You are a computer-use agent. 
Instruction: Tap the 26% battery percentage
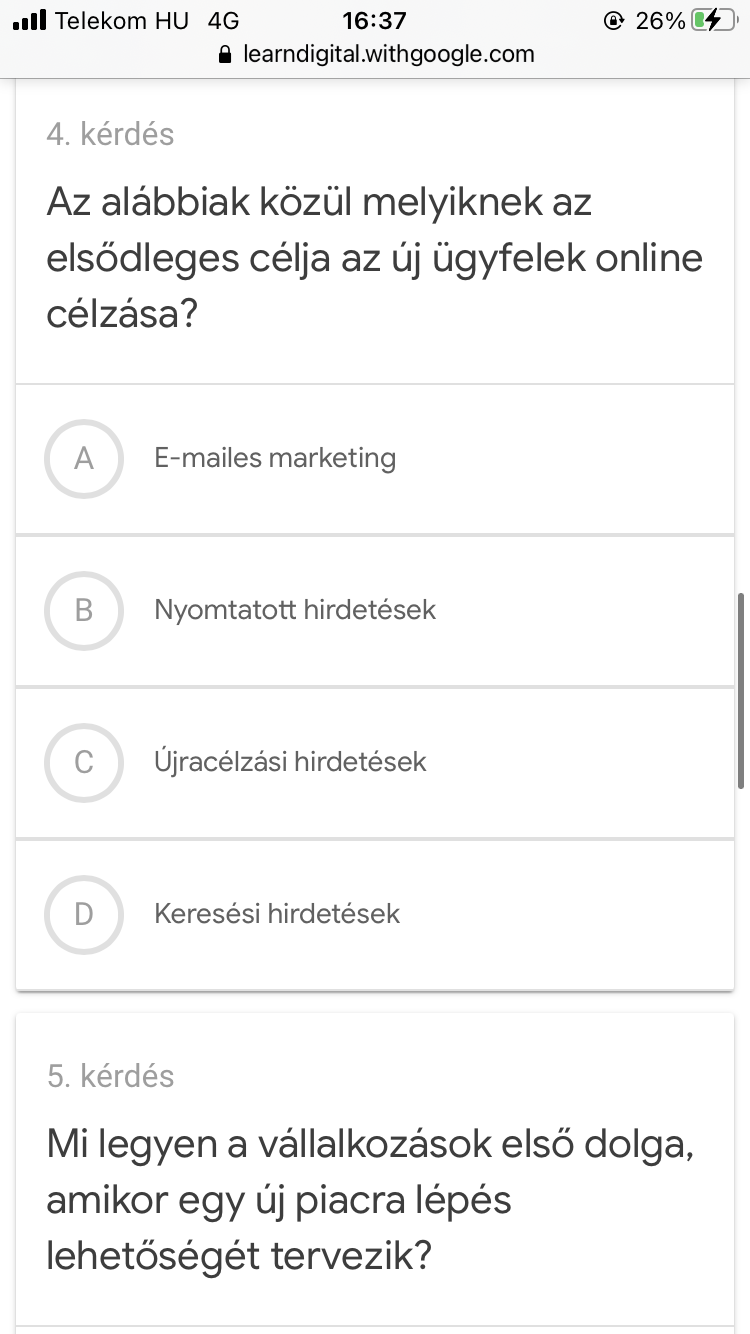660,20
